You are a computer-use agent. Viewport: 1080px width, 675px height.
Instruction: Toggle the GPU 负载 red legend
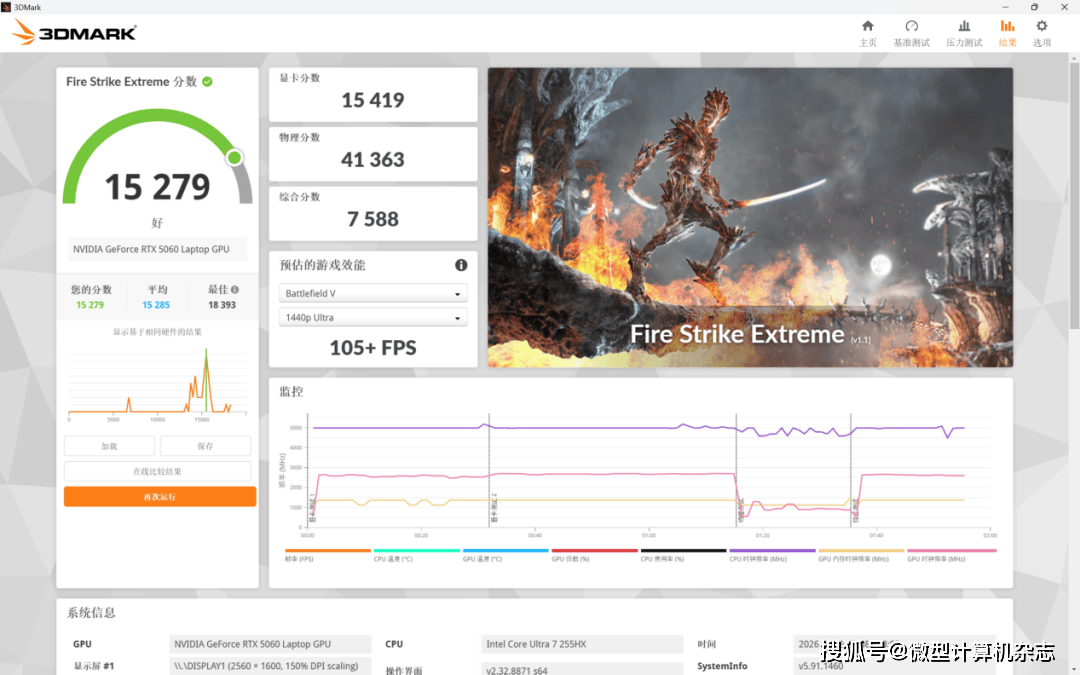tap(594, 555)
